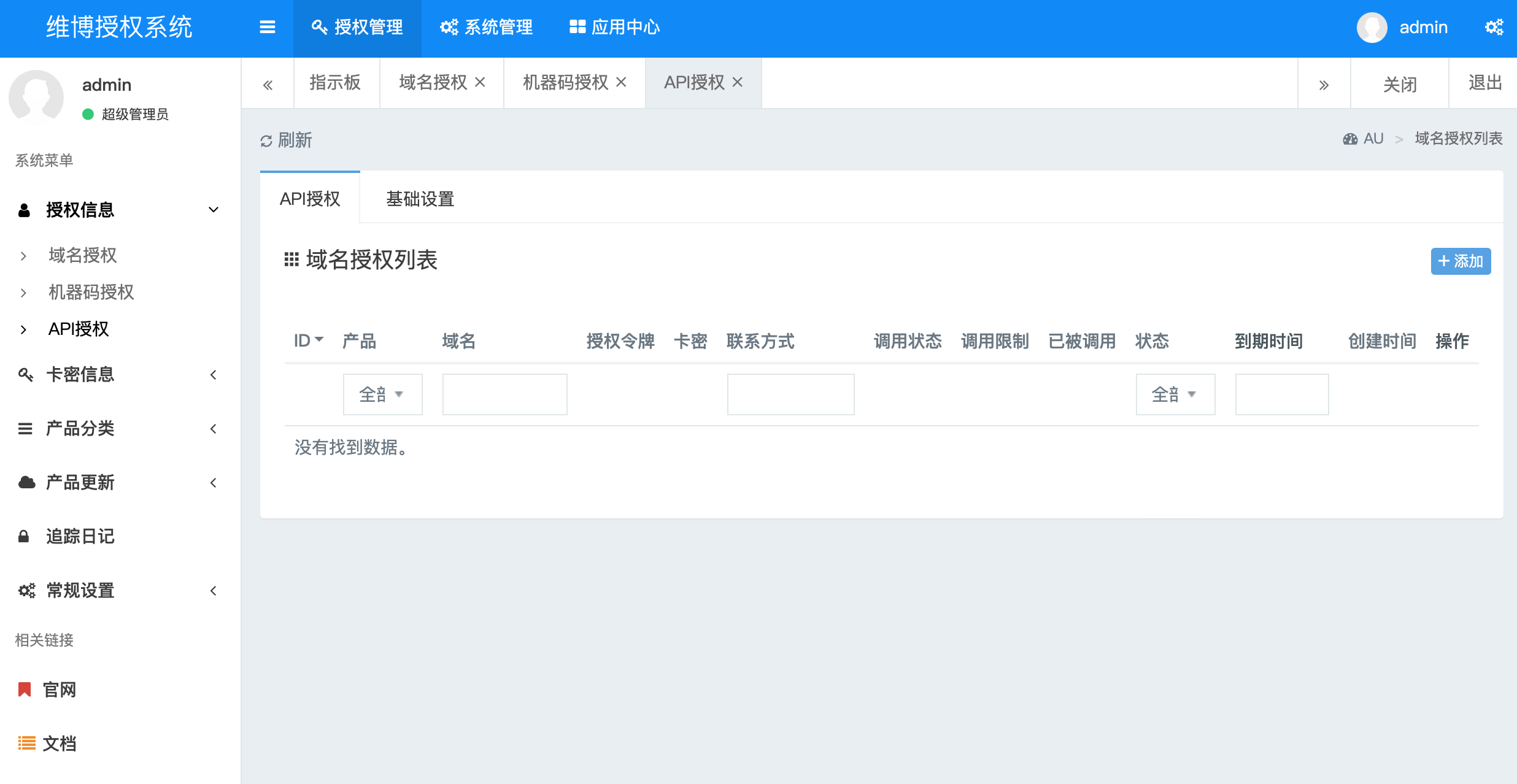
Task: Click the 添加 button
Action: pyautogui.click(x=1461, y=261)
